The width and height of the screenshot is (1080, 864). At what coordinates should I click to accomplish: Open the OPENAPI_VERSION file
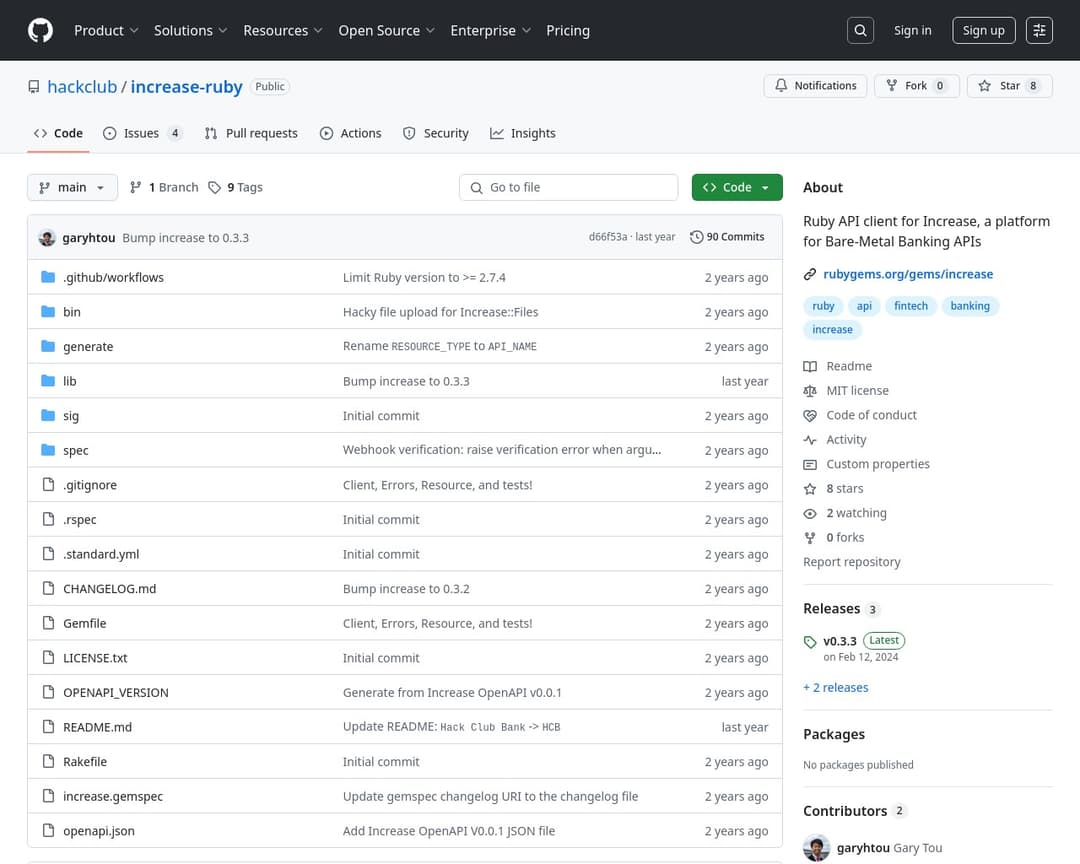coord(116,692)
